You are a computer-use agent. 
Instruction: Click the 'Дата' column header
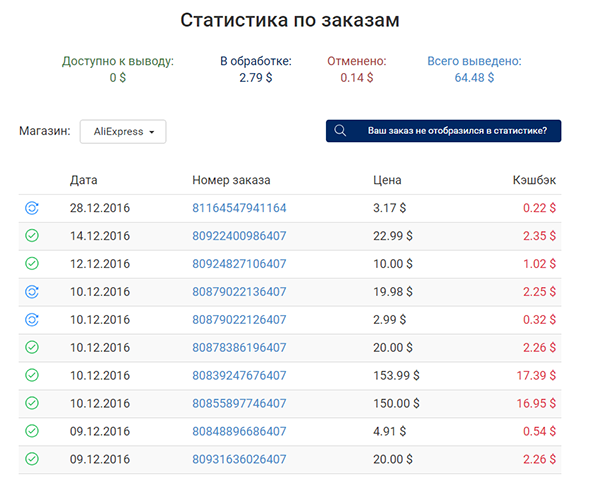(x=84, y=181)
